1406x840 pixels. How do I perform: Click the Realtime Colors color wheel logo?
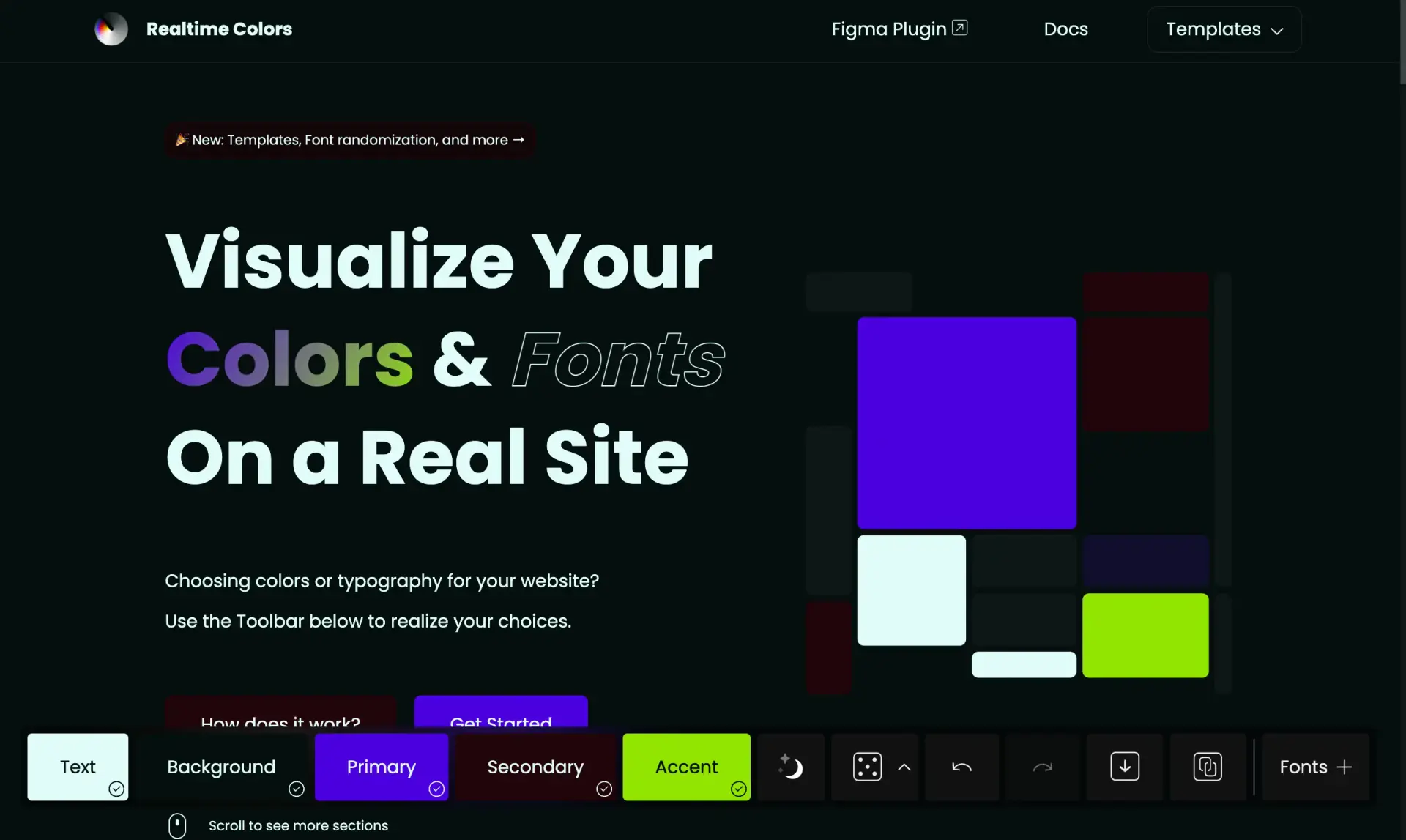coord(111,29)
